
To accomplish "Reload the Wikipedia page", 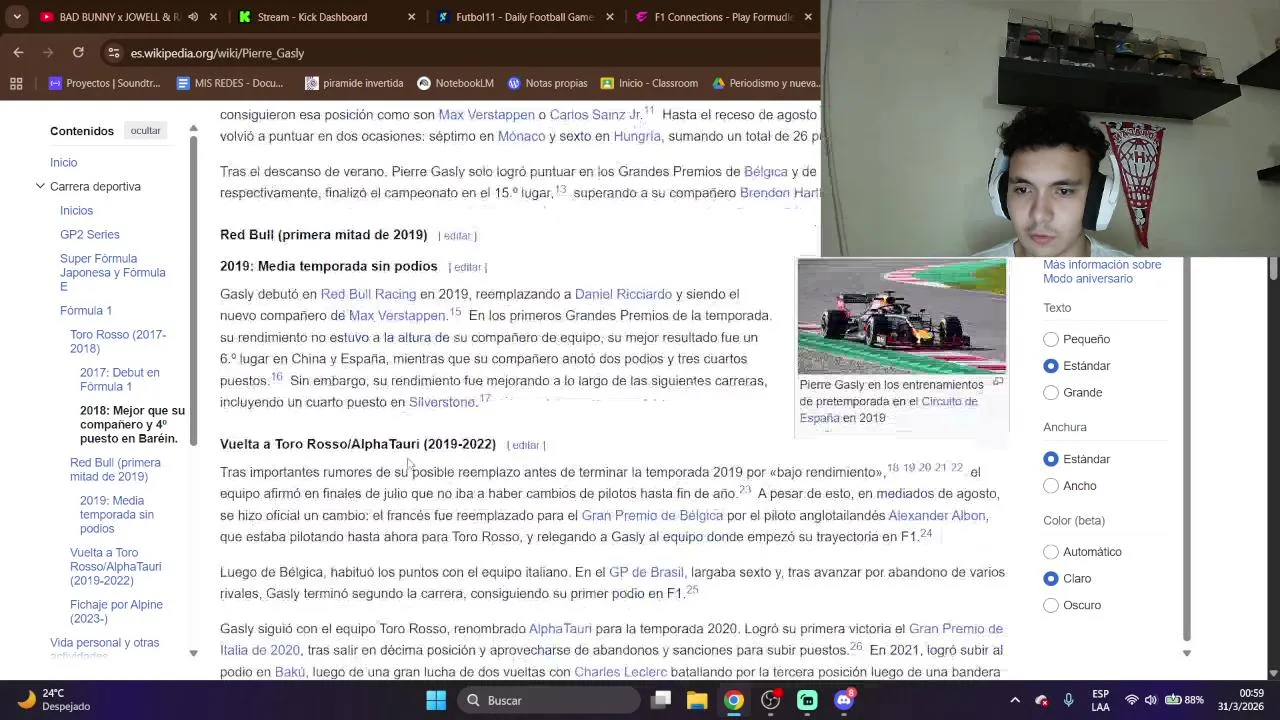I will tap(78, 52).
